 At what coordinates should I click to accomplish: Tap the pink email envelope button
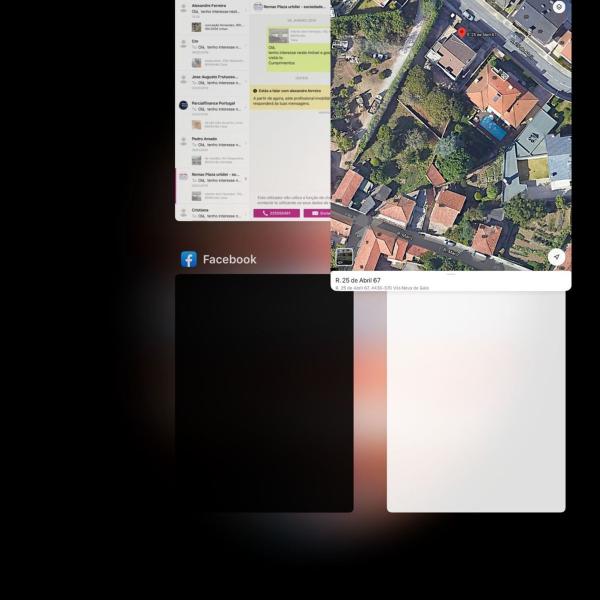[x=318, y=213]
